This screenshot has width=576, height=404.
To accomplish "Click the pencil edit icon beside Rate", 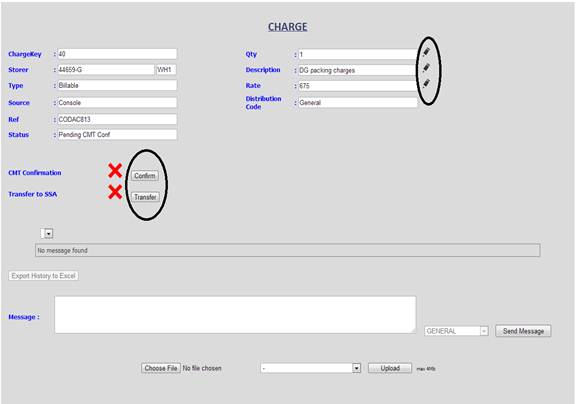I will coord(426,84).
